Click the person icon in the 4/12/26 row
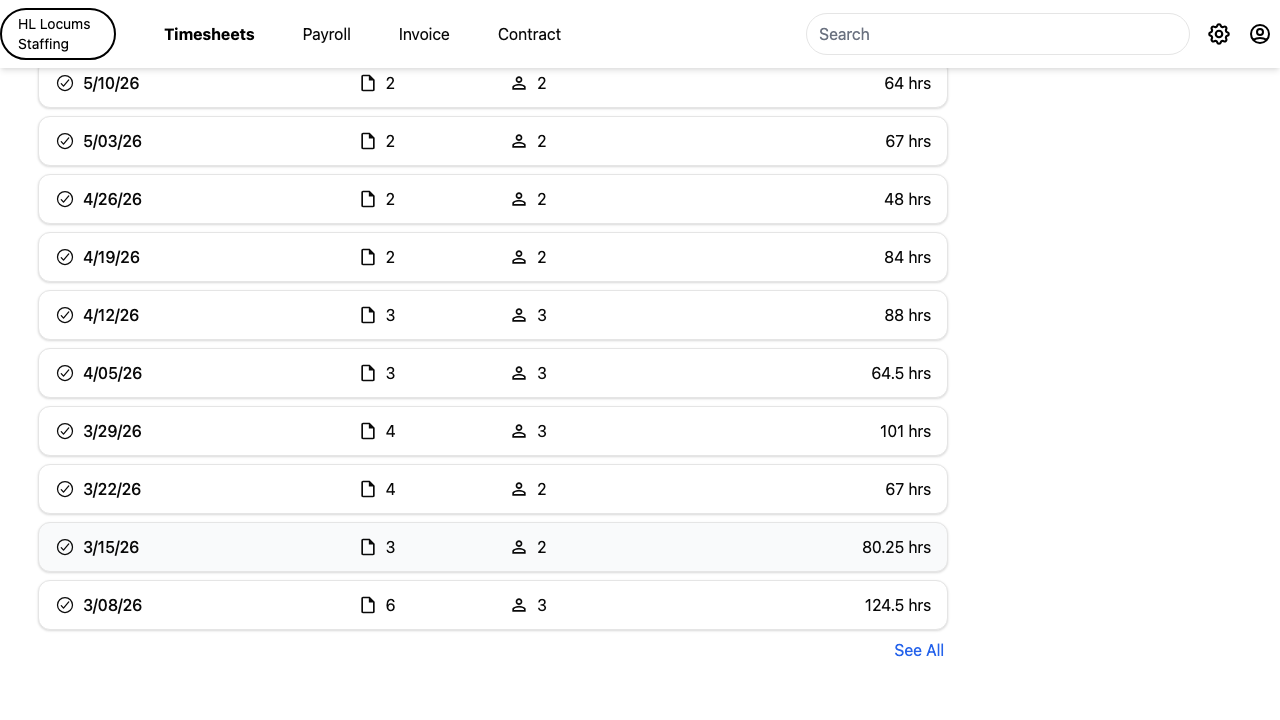The width and height of the screenshot is (1280, 720). click(x=519, y=315)
